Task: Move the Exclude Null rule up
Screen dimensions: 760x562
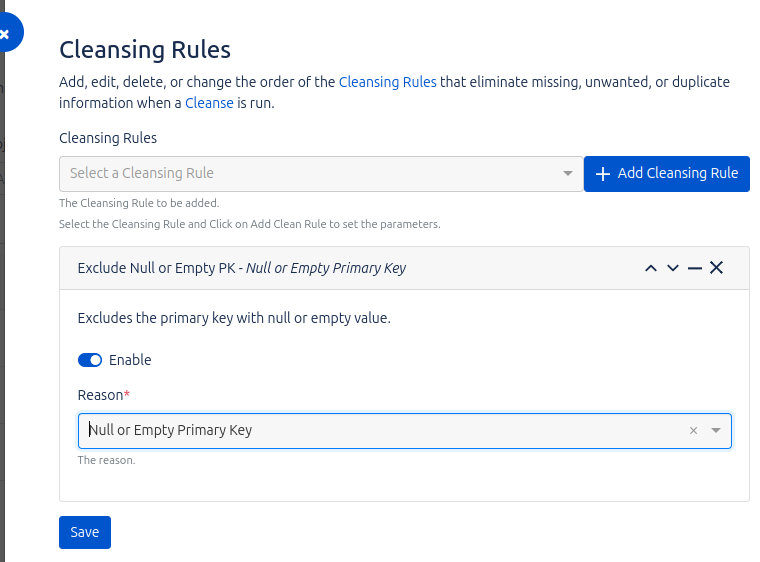Action: [x=651, y=268]
